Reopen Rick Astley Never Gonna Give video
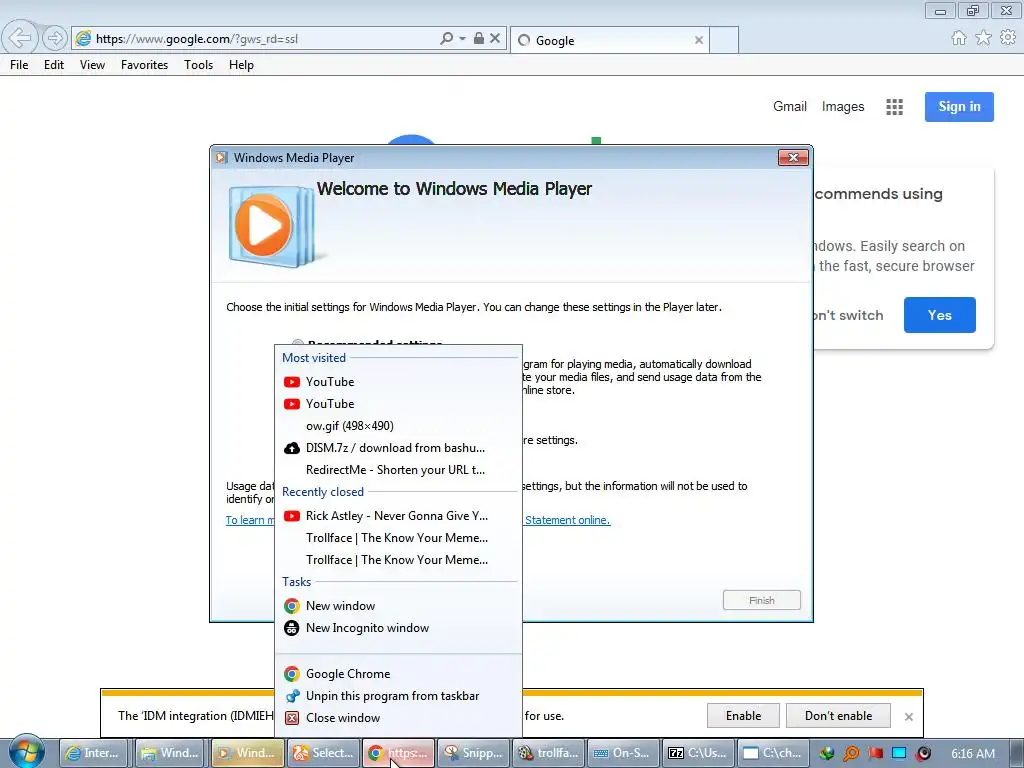1024x768 pixels. pos(398,516)
